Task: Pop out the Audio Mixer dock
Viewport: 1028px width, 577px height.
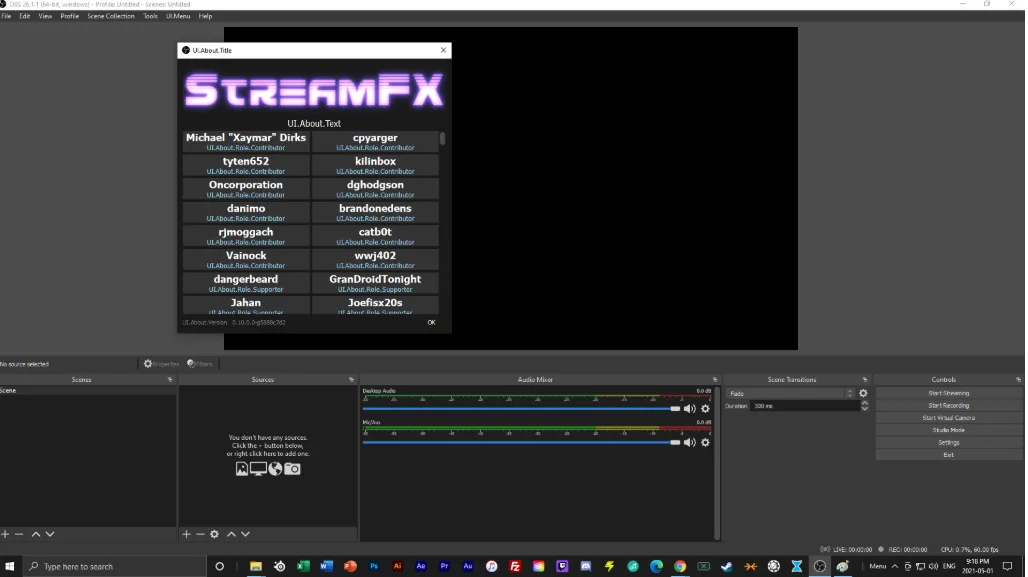Action: coord(715,380)
